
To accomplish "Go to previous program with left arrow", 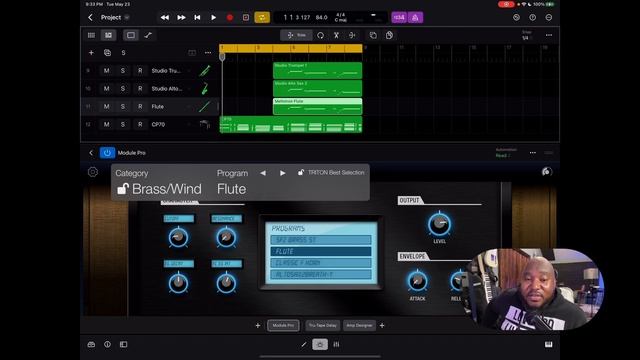I will (x=263, y=173).
